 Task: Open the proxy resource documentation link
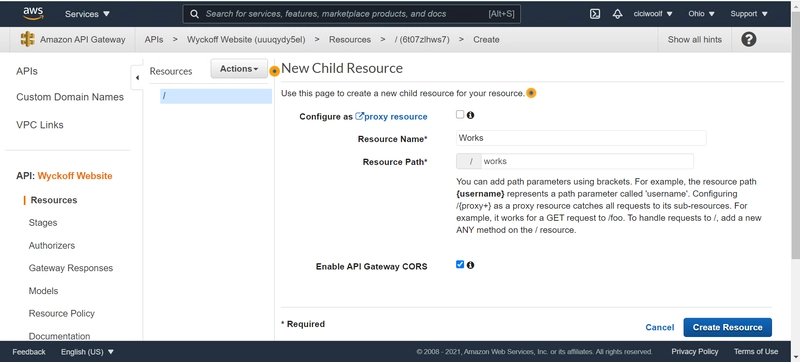[x=391, y=116]
